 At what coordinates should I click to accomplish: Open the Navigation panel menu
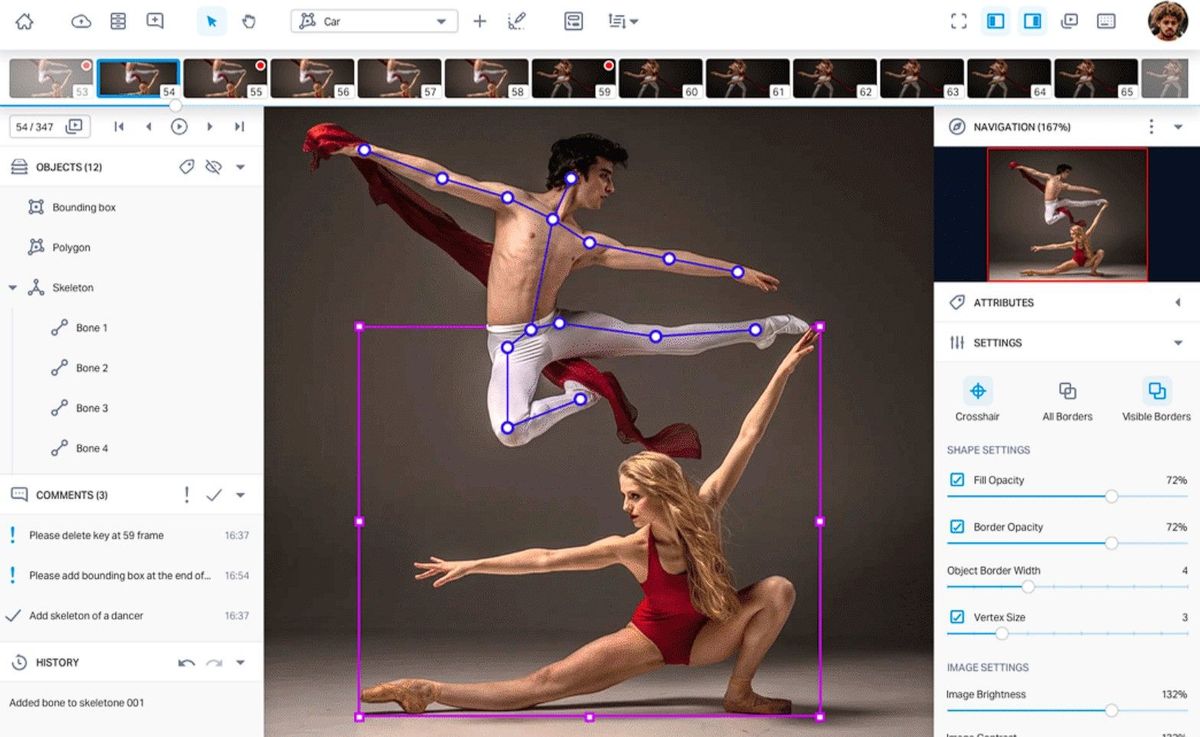1150,126
